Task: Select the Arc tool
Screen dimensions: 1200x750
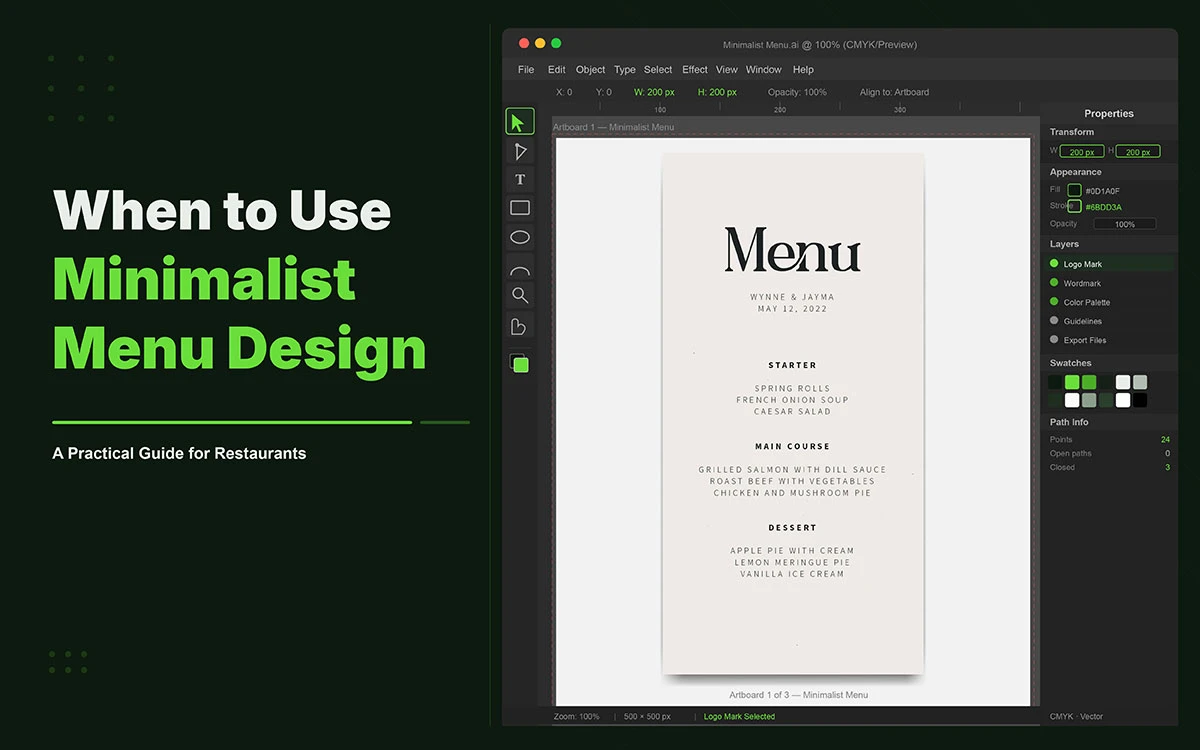Action: tap(519, 269)
